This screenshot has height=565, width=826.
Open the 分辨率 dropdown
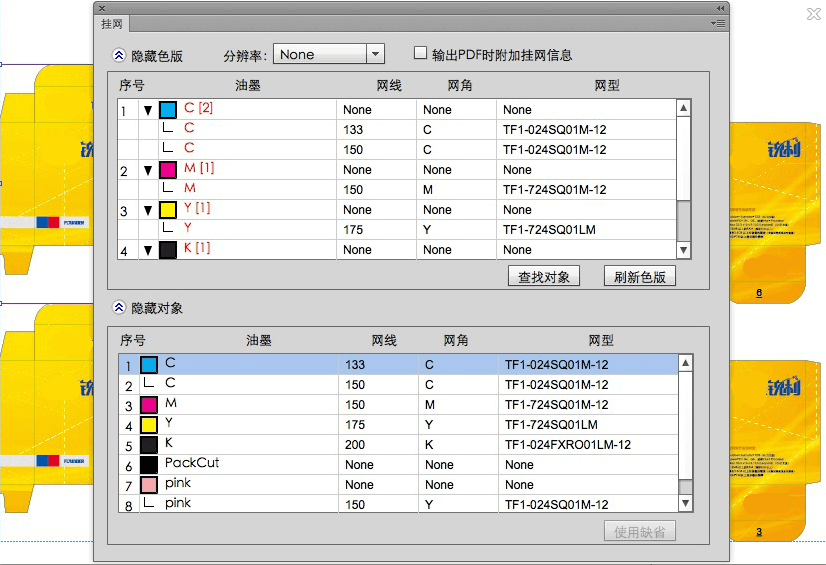click(375, 55)
